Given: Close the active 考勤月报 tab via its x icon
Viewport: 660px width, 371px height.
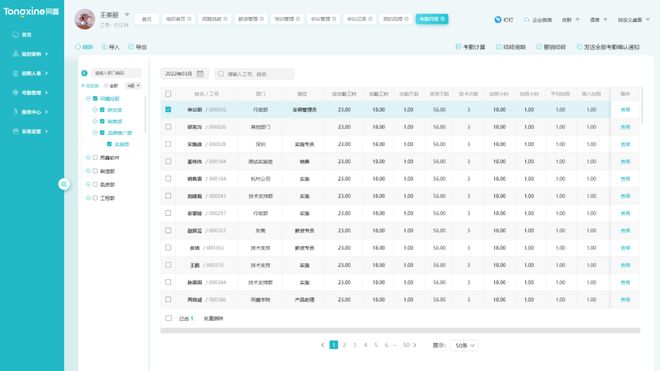Looking at the screenshot, I should 443,19.
